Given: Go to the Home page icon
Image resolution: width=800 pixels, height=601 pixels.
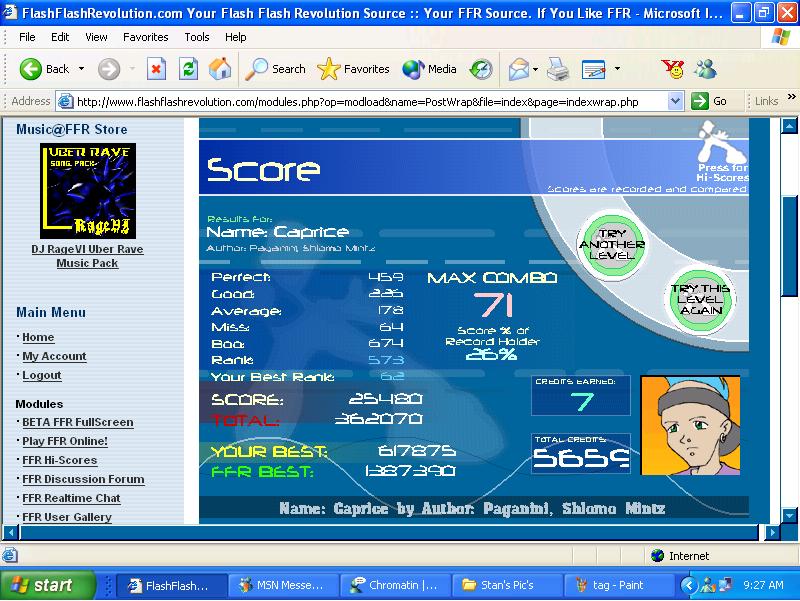Looking at the screenshot, I should (220, 69).
